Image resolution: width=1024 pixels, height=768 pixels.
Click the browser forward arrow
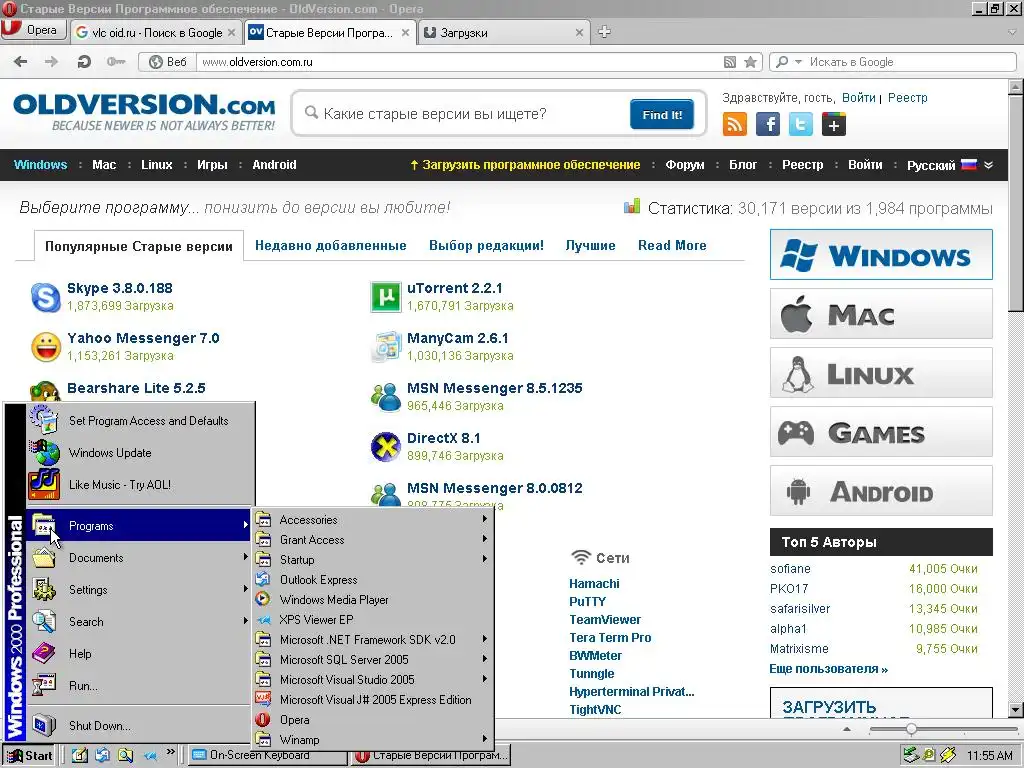(52, 61)
